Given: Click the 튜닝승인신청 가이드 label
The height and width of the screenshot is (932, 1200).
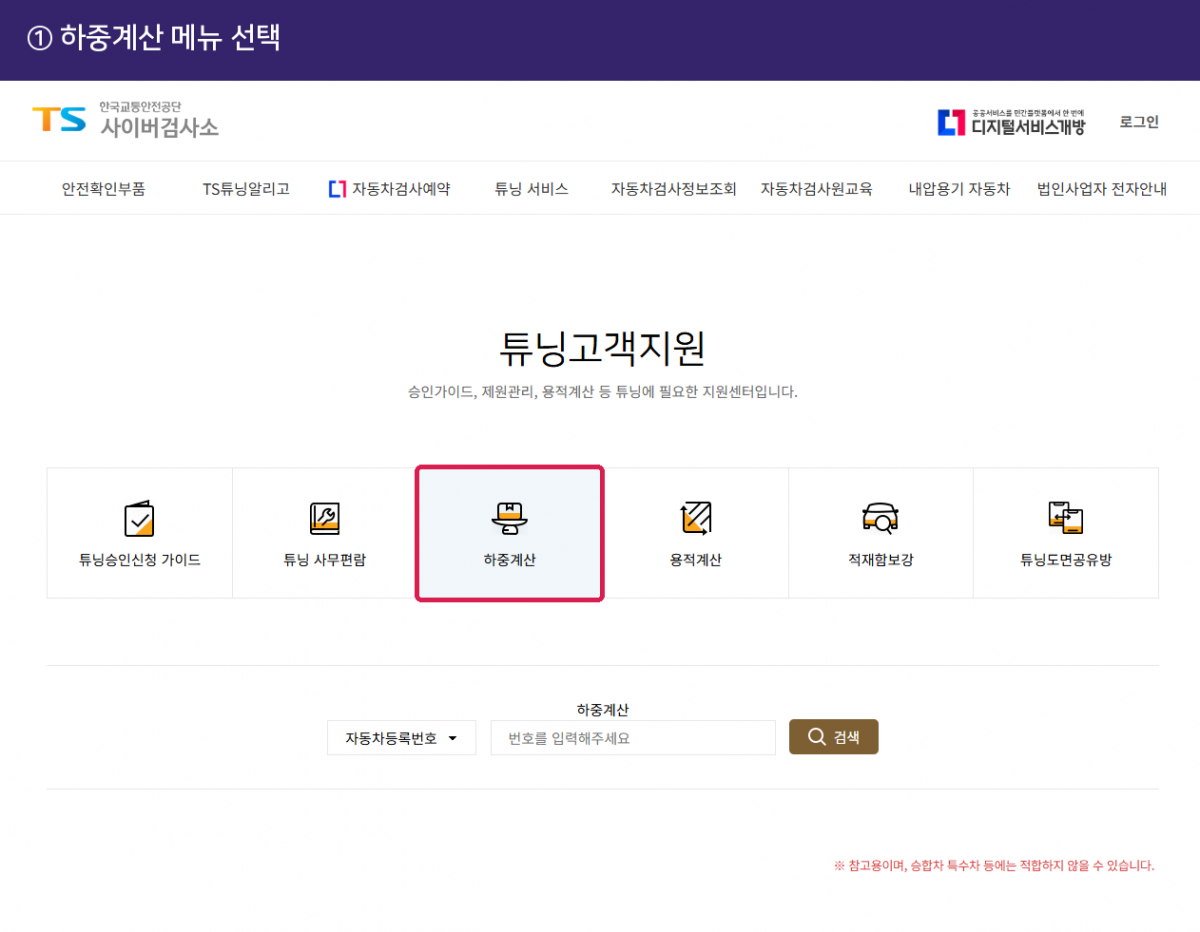Looking at the screenshot, I should (x=139, y=560).
